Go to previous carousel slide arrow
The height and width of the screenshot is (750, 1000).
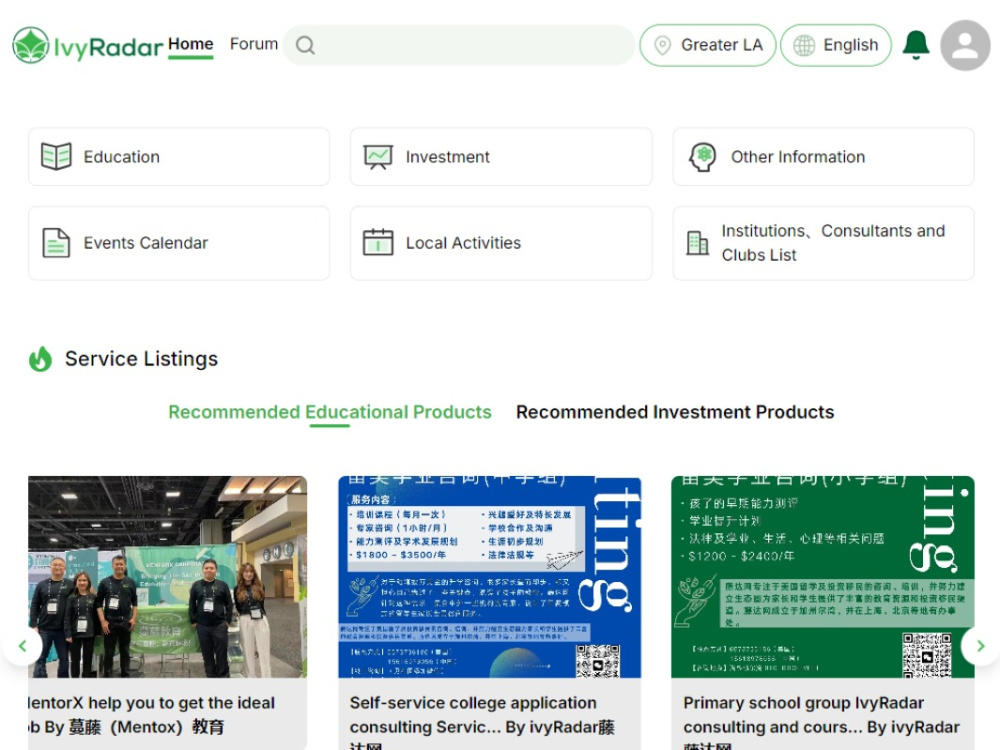point(23,646)
